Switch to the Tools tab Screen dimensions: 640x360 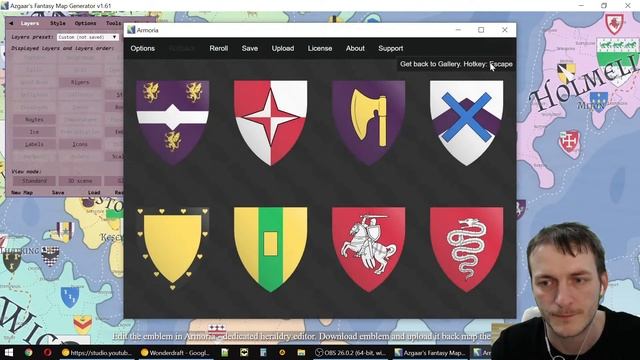[113, 23]
